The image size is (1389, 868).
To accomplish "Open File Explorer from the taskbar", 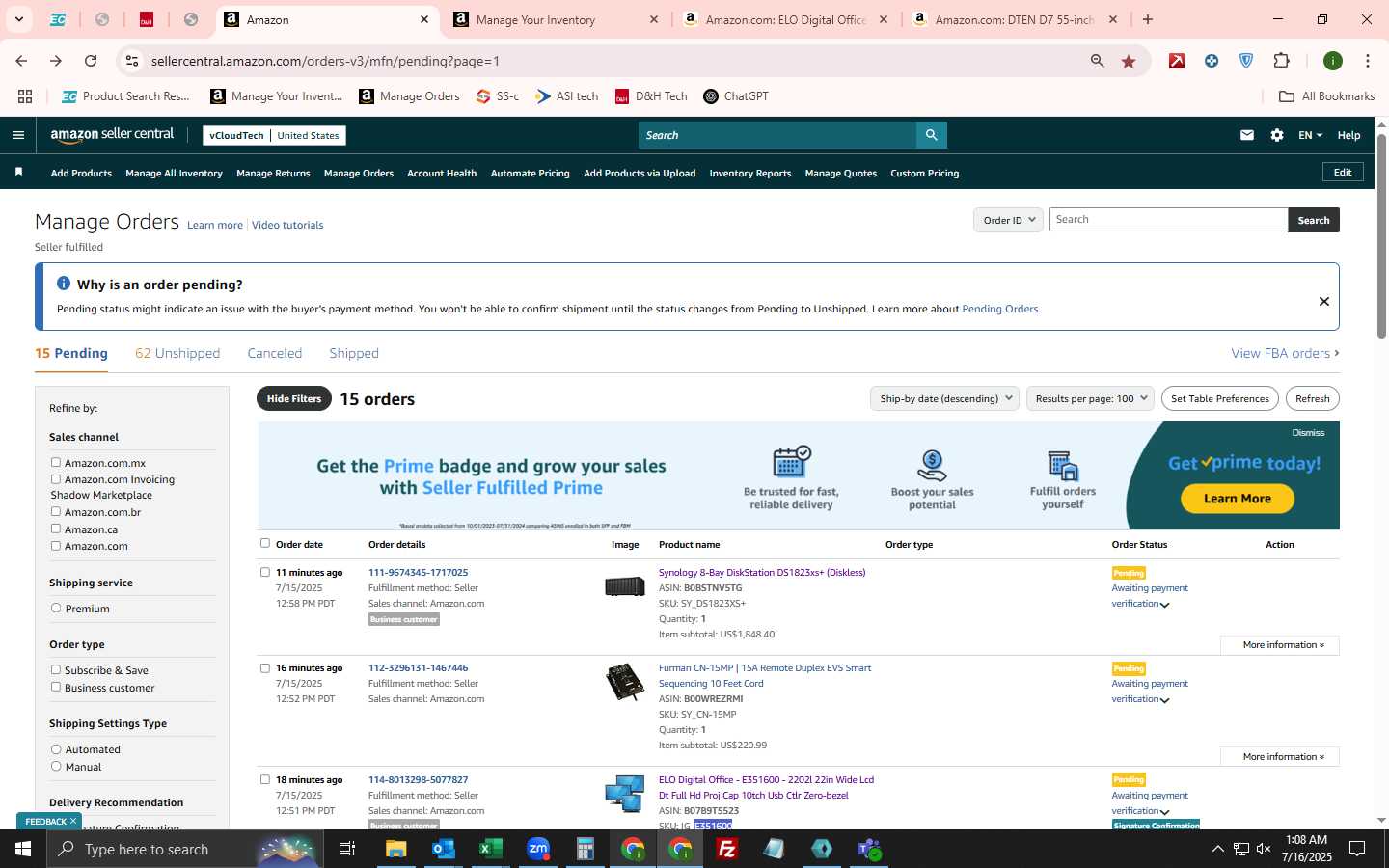I will click(x=396, y=849).
